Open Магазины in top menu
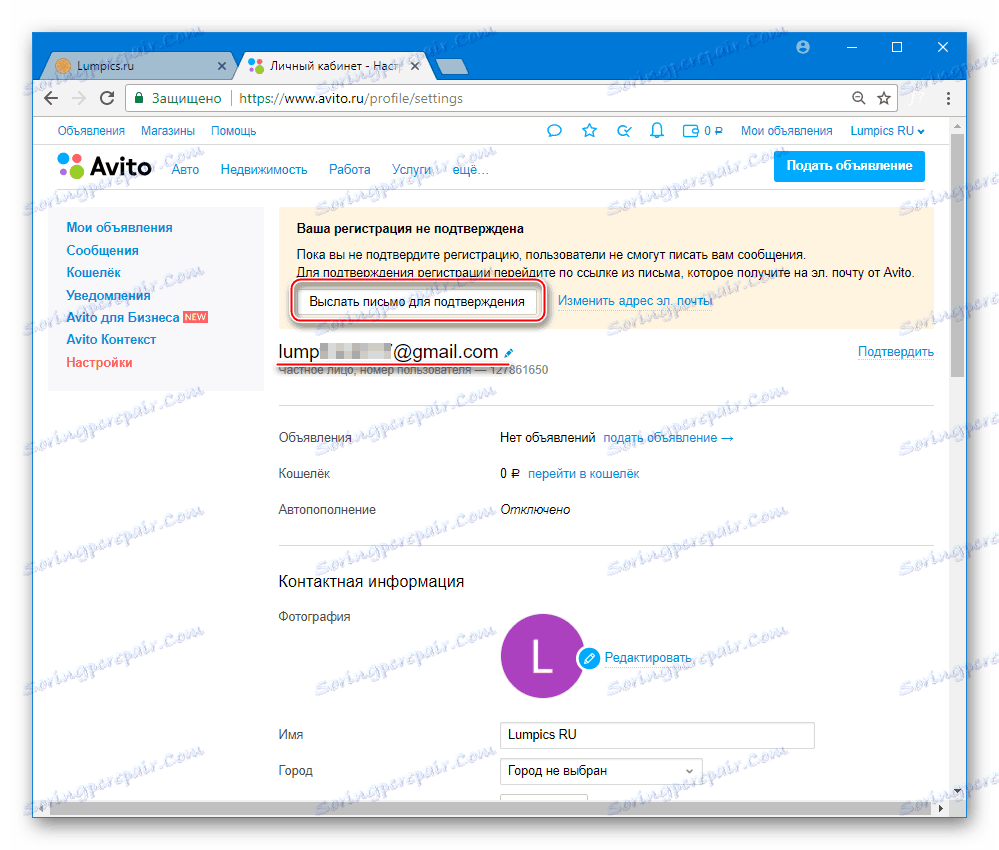The image size is (999, 850). coord(168,131)
